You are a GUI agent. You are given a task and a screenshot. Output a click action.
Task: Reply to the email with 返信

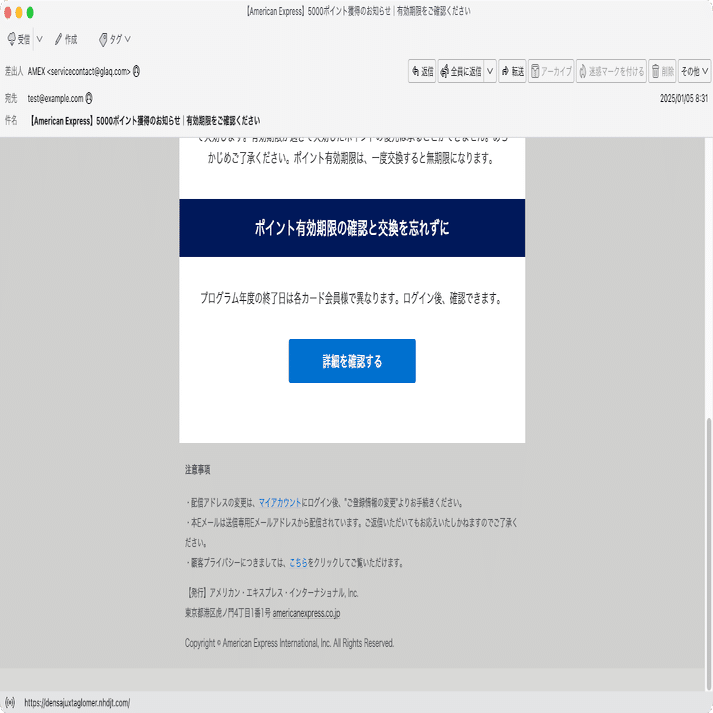pyautogui.click(x=422, y=71)
